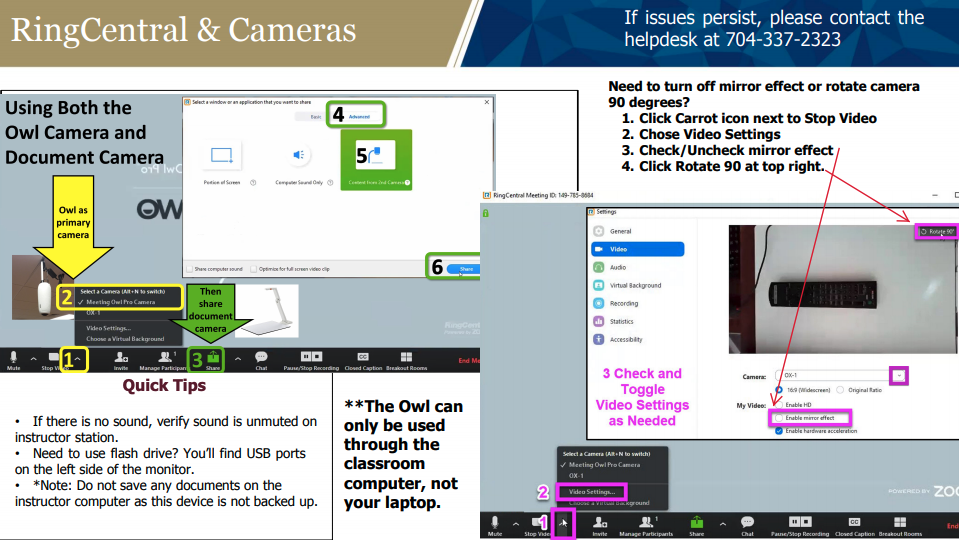This screenshot has height=540, width=959.
Task: Switch to Advanced tab in share dialog
Action: [x=359, y=116]
